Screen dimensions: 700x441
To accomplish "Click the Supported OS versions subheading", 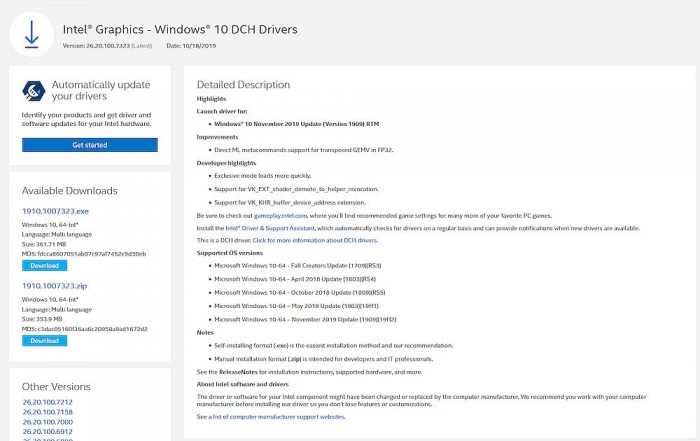I will point(229,253).
